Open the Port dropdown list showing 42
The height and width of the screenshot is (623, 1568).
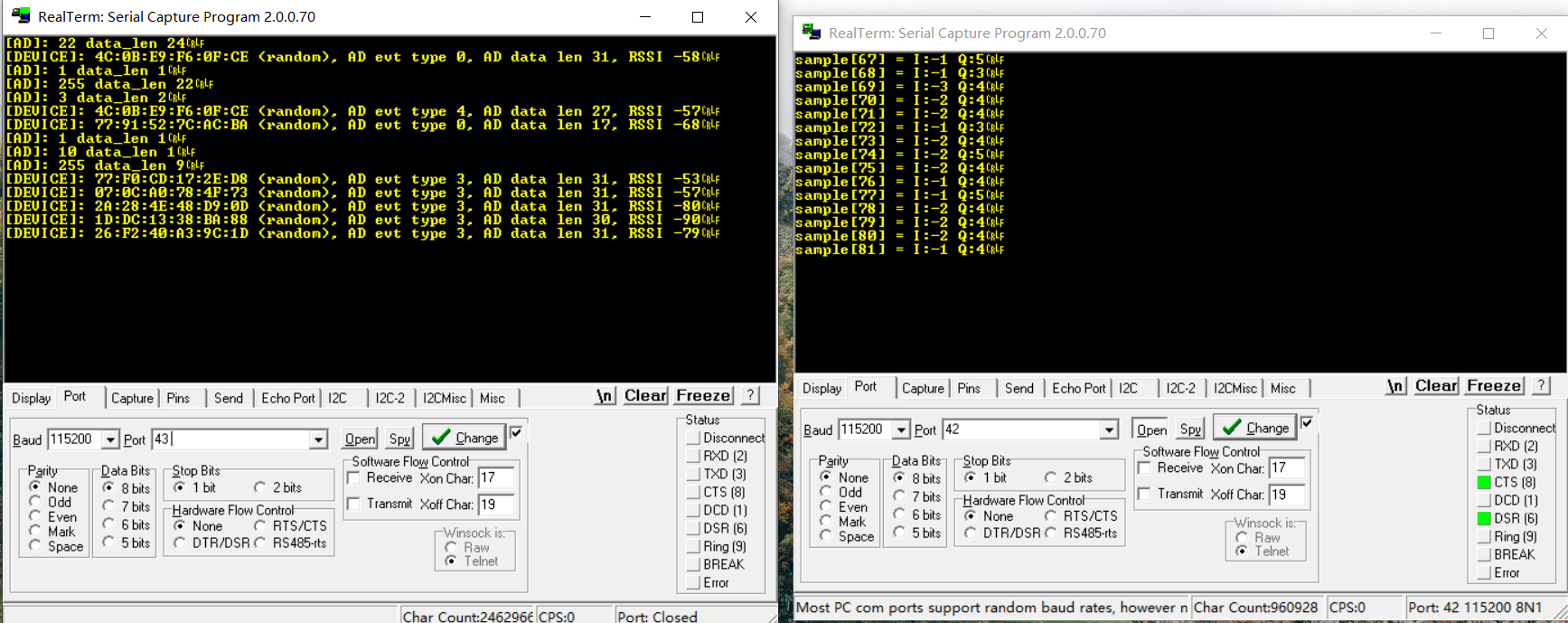pos(1109,429)
